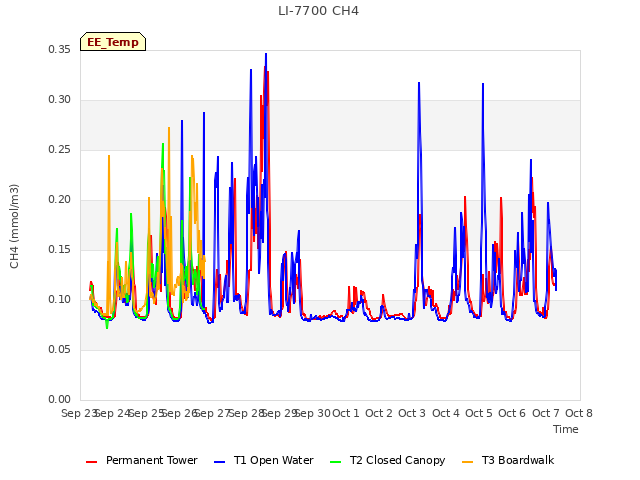Select the chart title LI-7700 CH4
This screenshot has height=480, width=640.
(318, 11)
